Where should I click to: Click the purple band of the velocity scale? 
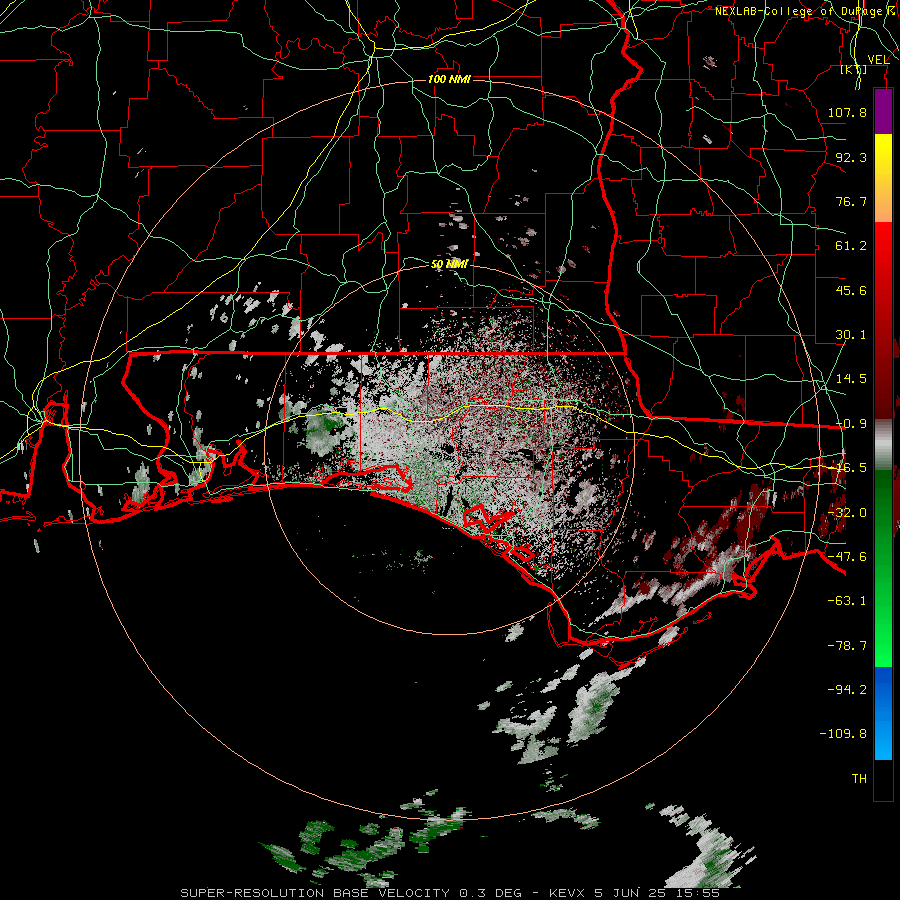coord(883,112)
